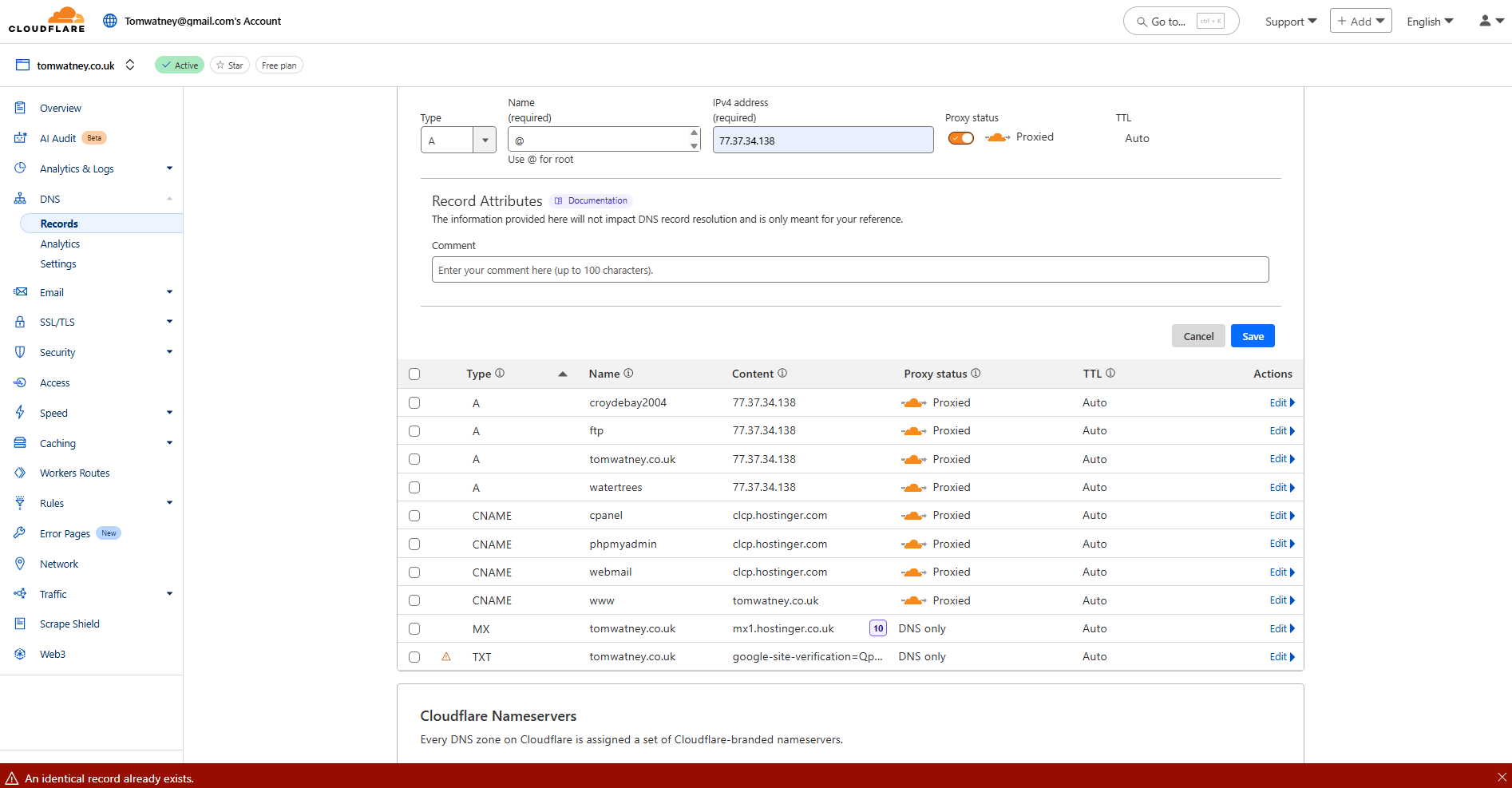Viewport: 1512px width, 788px height.
Task: Open the tomwatney.co.uk domain switcher
Action: coord(130,65)
